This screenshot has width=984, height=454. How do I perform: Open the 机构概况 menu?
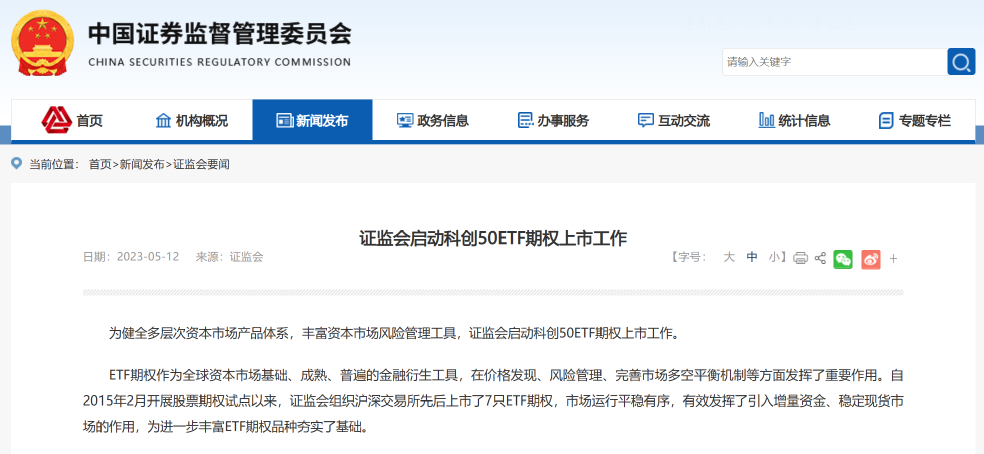click(192, 120)
